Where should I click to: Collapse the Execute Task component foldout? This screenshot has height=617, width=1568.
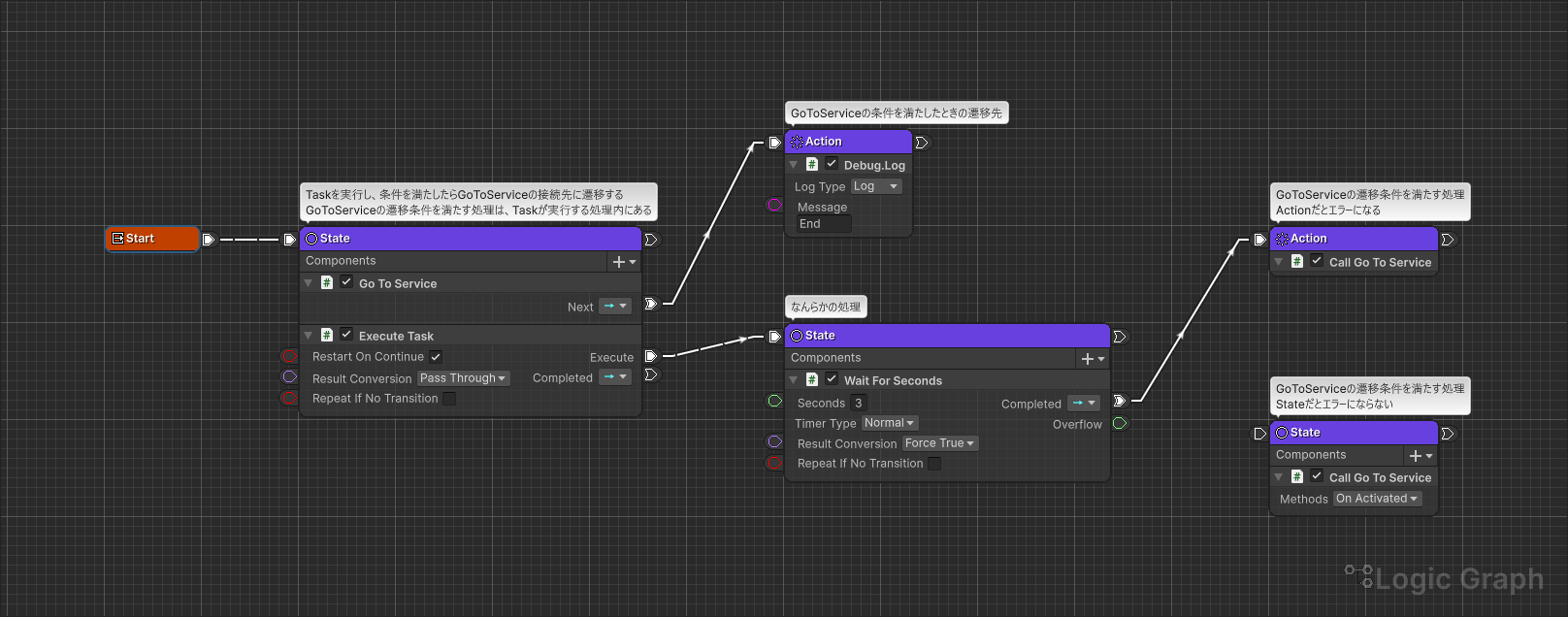pyautogui.click(x=309, y=336)
